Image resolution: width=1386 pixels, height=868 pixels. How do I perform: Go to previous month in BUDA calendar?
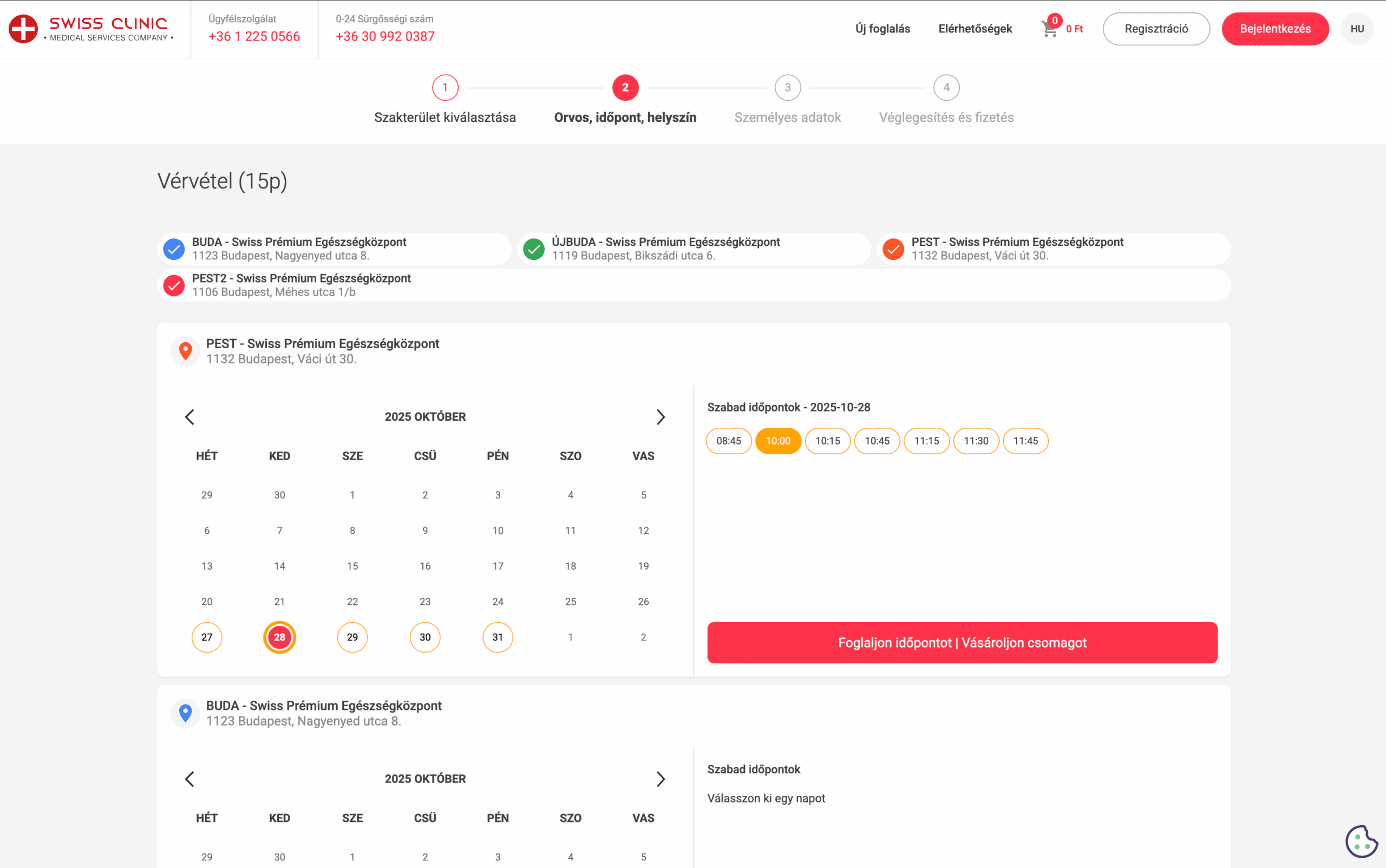tap(190, 779)
